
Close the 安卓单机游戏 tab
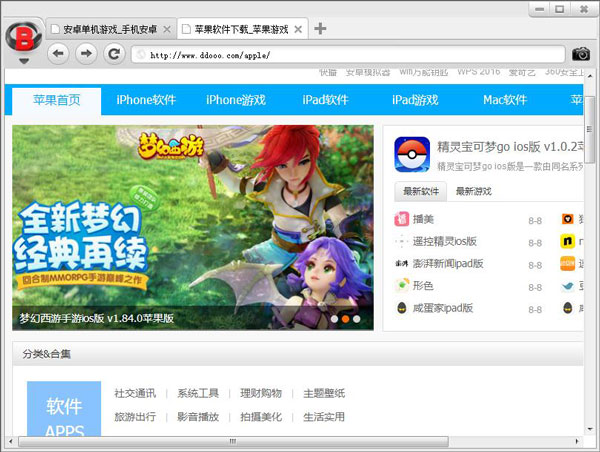click(x=167, y=29)
